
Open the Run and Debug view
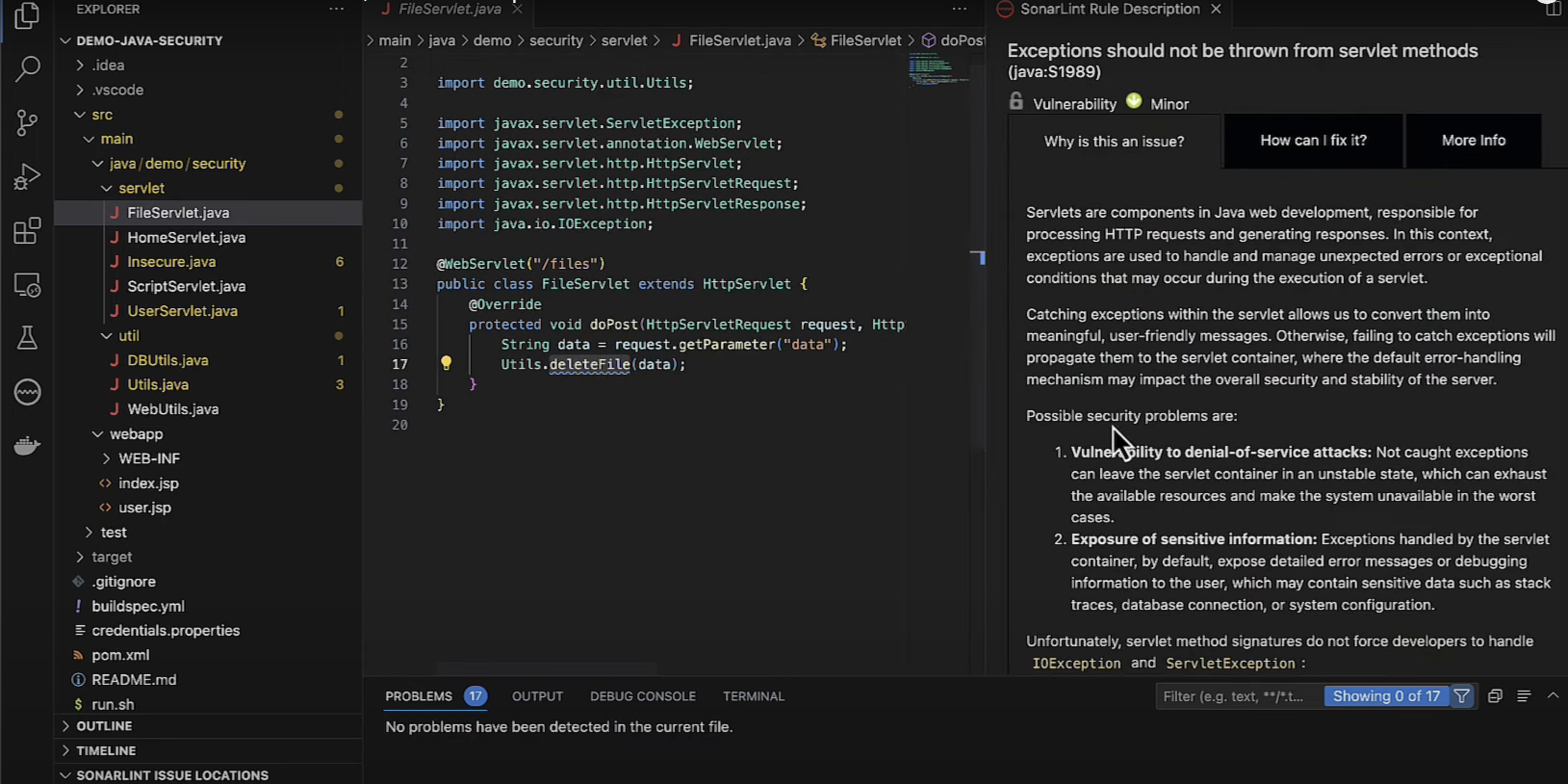coord(27,176)
